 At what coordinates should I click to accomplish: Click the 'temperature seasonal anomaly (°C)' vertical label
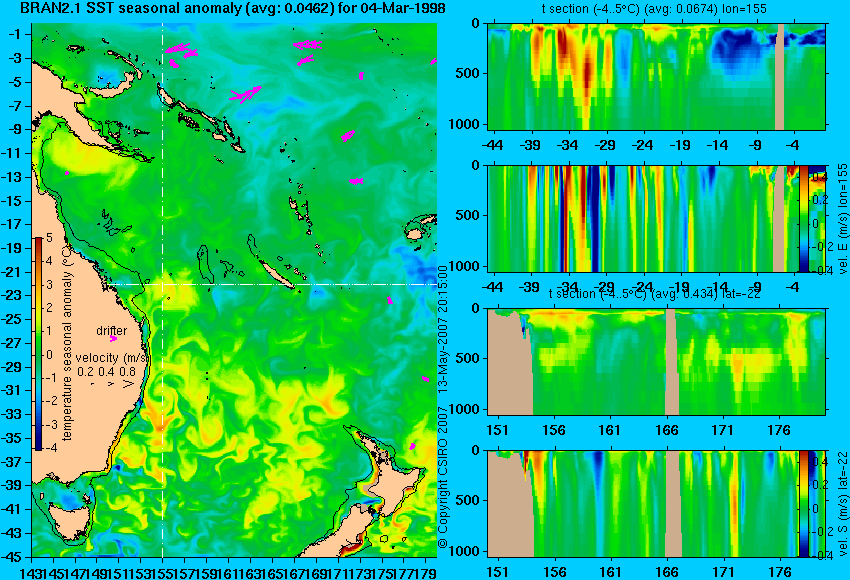68,341
